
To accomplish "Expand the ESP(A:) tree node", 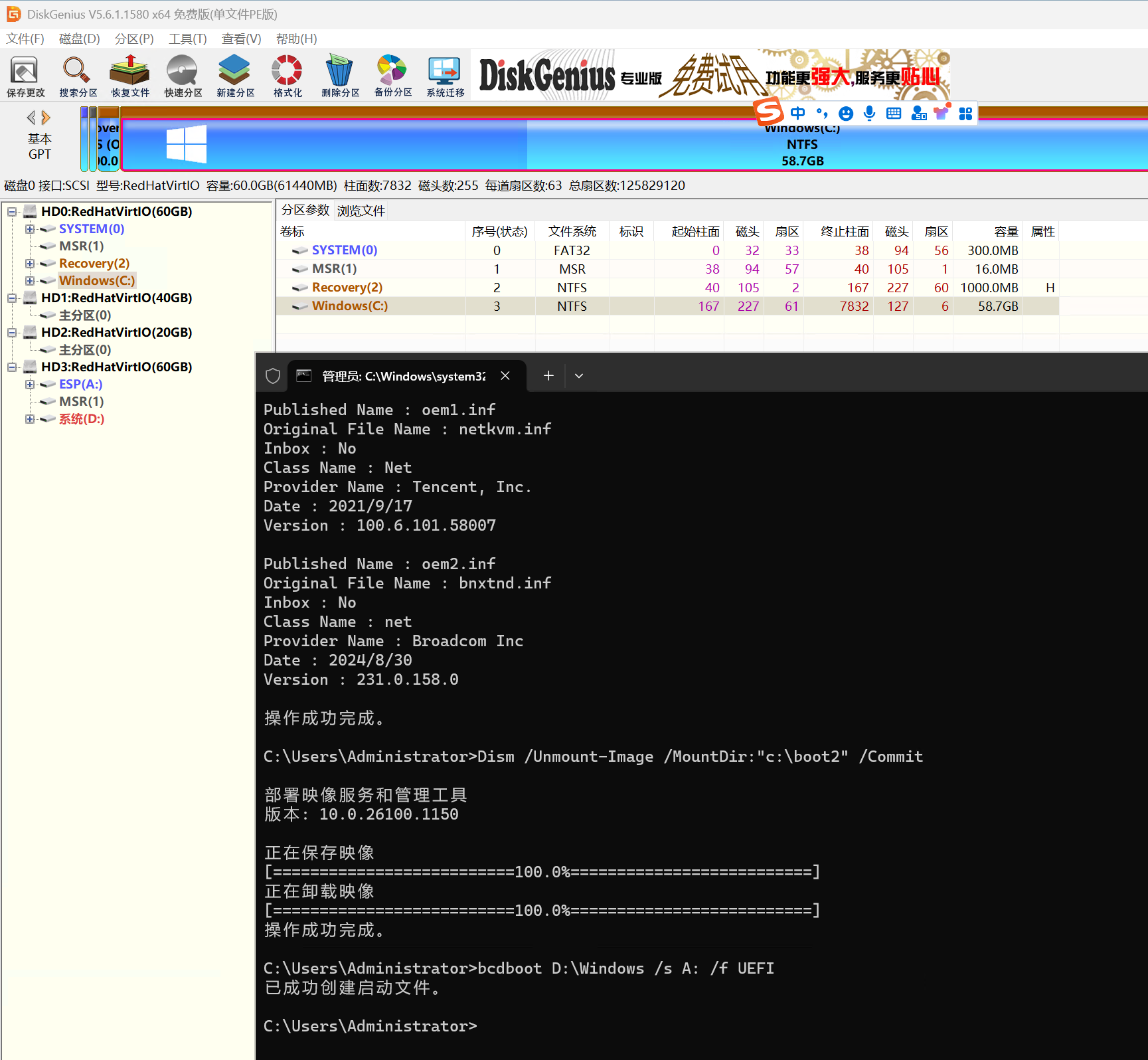I will pos(29,385).
